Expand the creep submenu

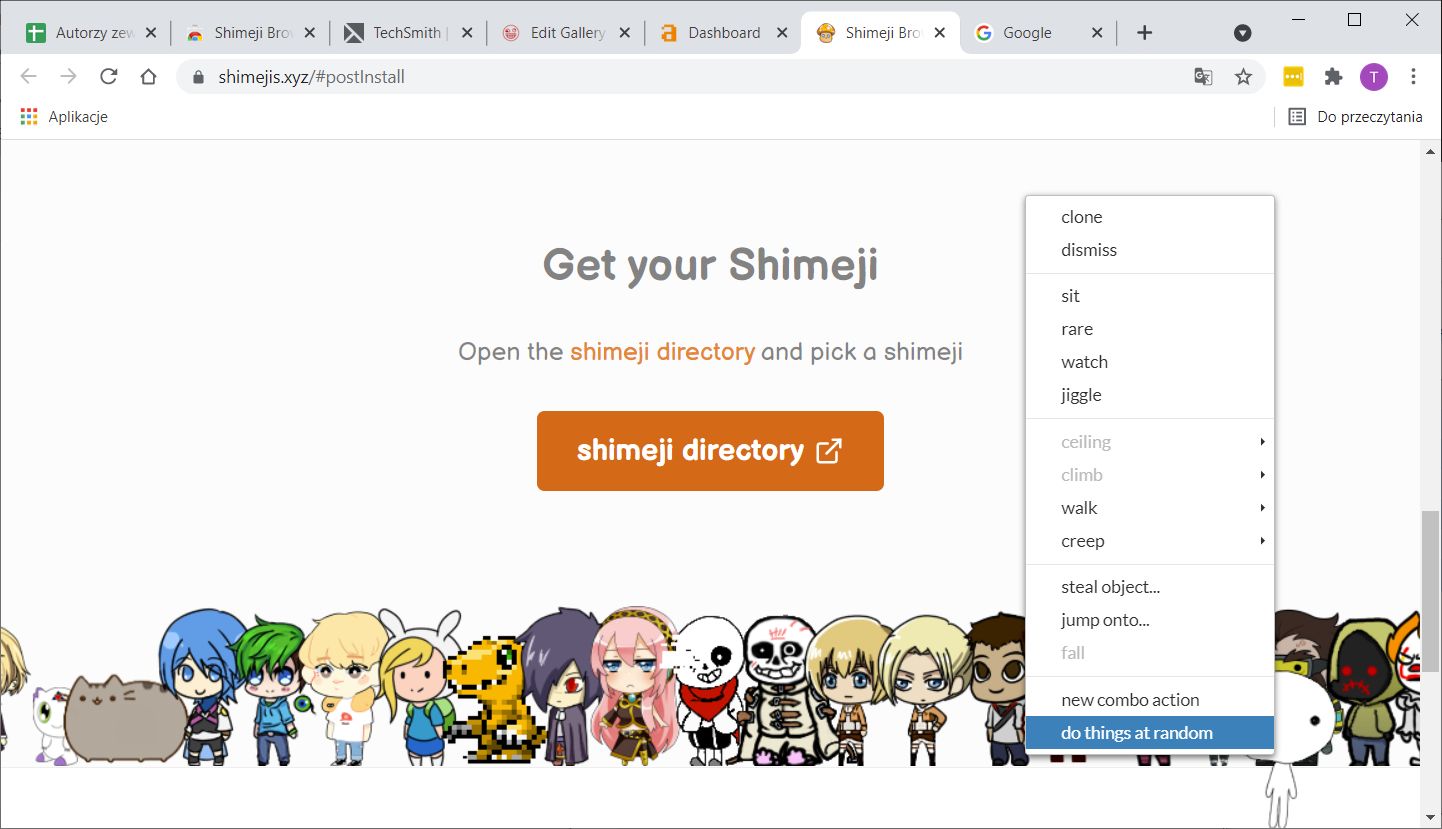coord(1150,541)
